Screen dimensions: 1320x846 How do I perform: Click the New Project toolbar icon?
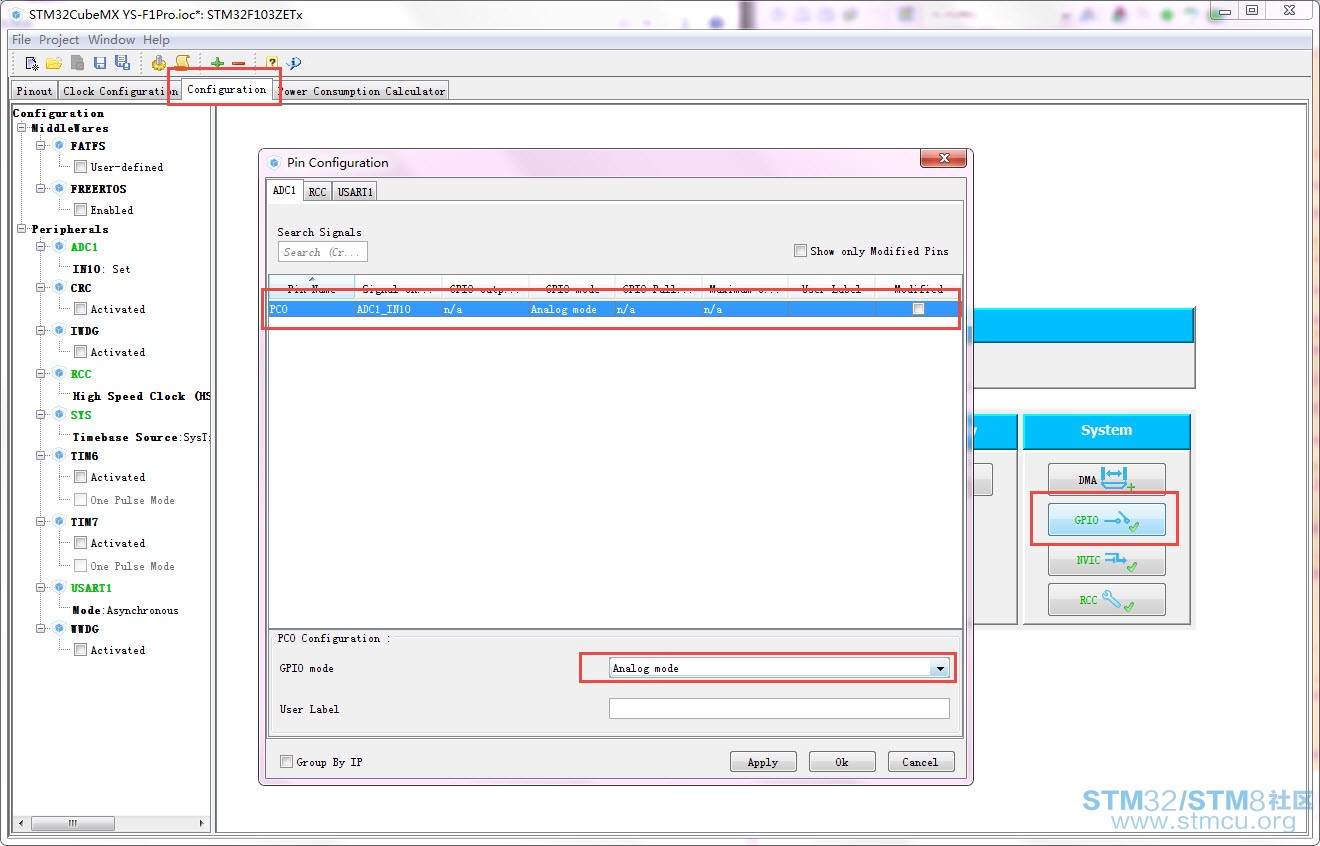(31, 63)
